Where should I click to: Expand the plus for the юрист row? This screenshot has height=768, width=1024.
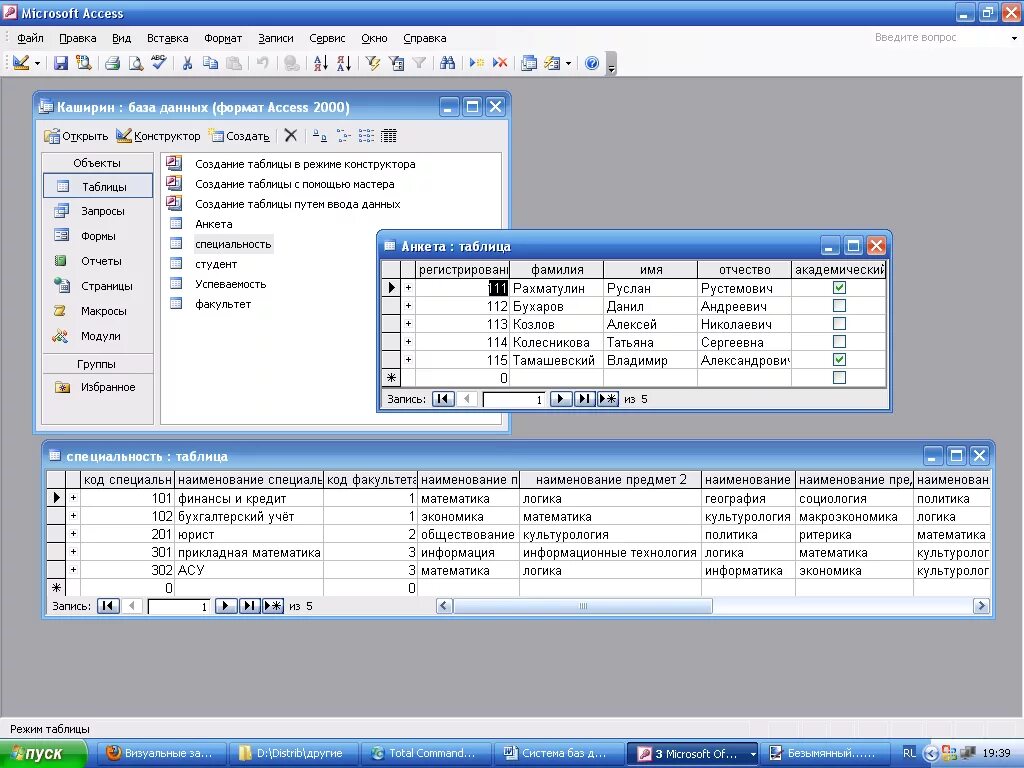(x=73, y=534)
